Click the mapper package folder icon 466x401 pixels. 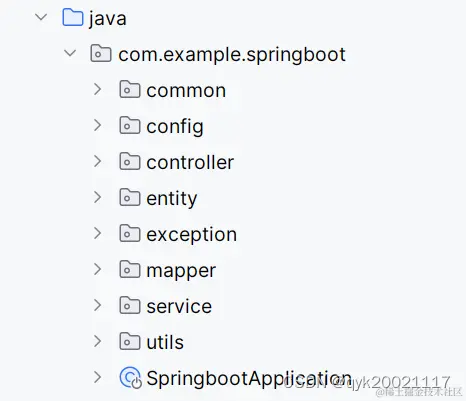point(130,269)
